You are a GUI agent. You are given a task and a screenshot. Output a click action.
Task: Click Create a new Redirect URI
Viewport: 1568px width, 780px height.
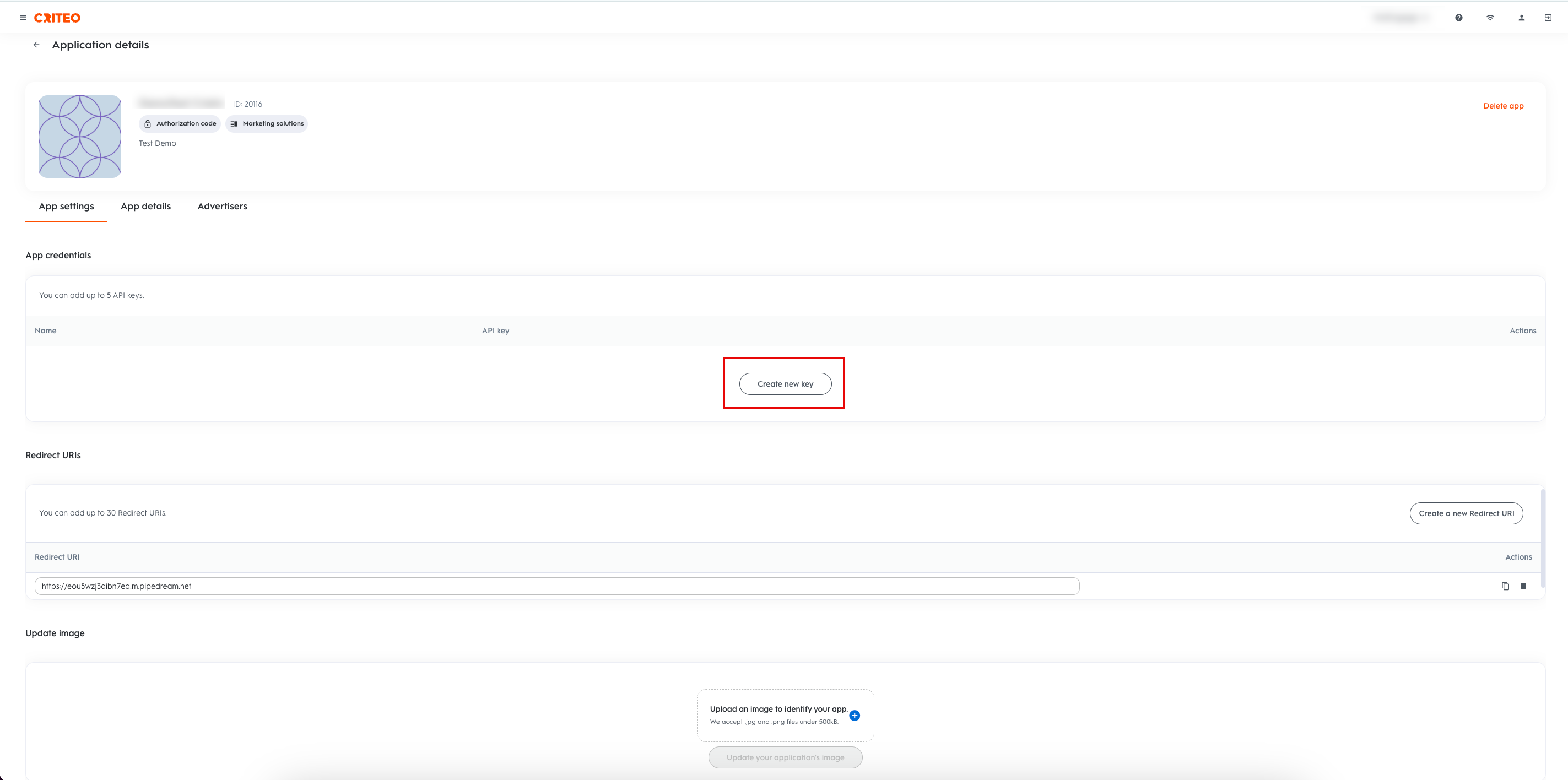pyautogui.click(x=1466, y=513)
